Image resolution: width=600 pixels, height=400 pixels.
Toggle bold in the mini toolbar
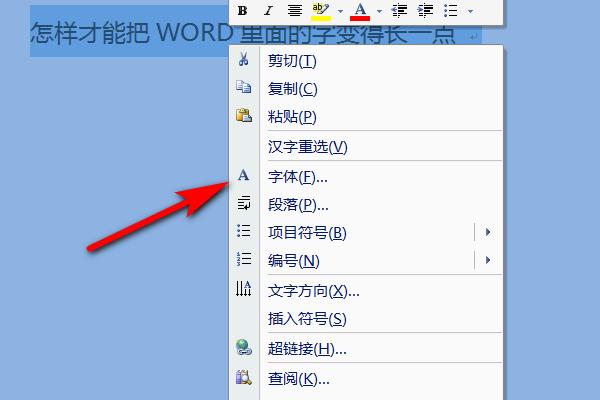(x=242, y=11)
